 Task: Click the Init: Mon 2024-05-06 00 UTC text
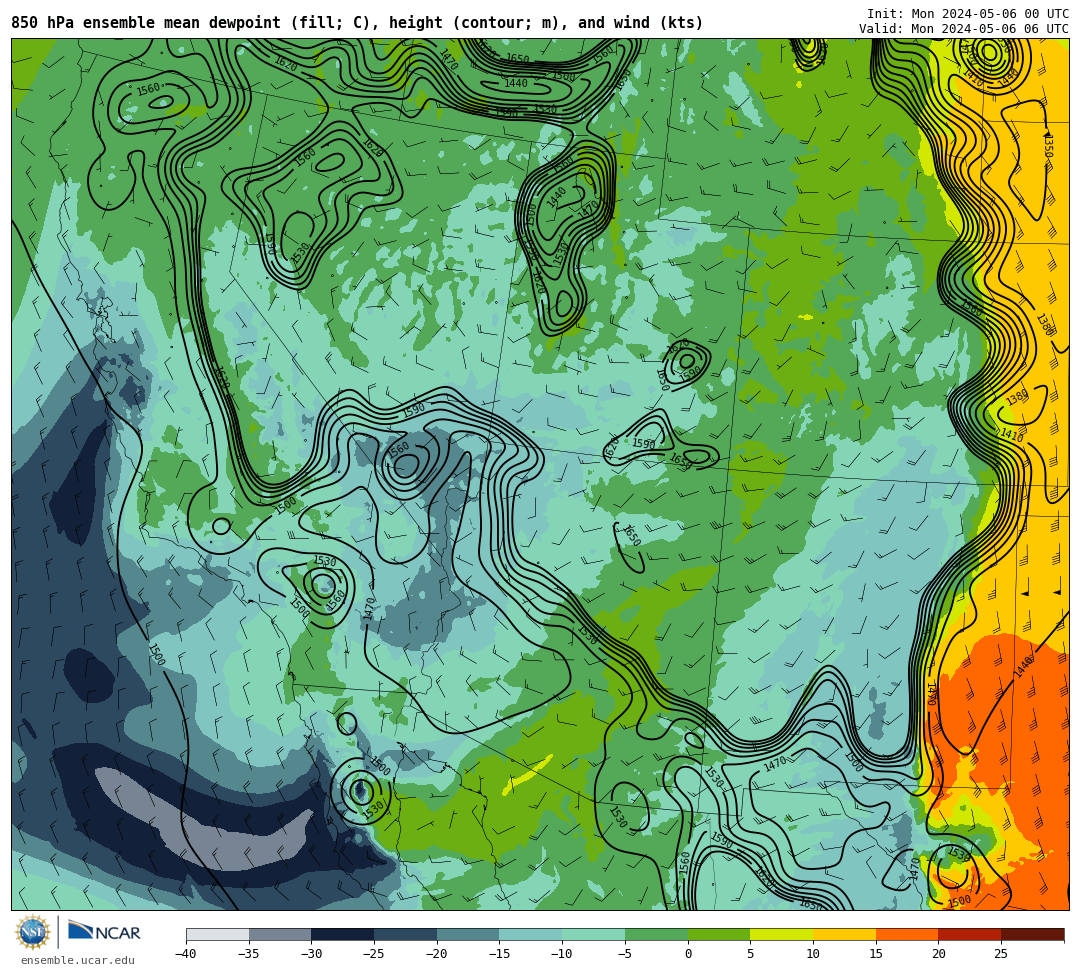pos(968,14)
